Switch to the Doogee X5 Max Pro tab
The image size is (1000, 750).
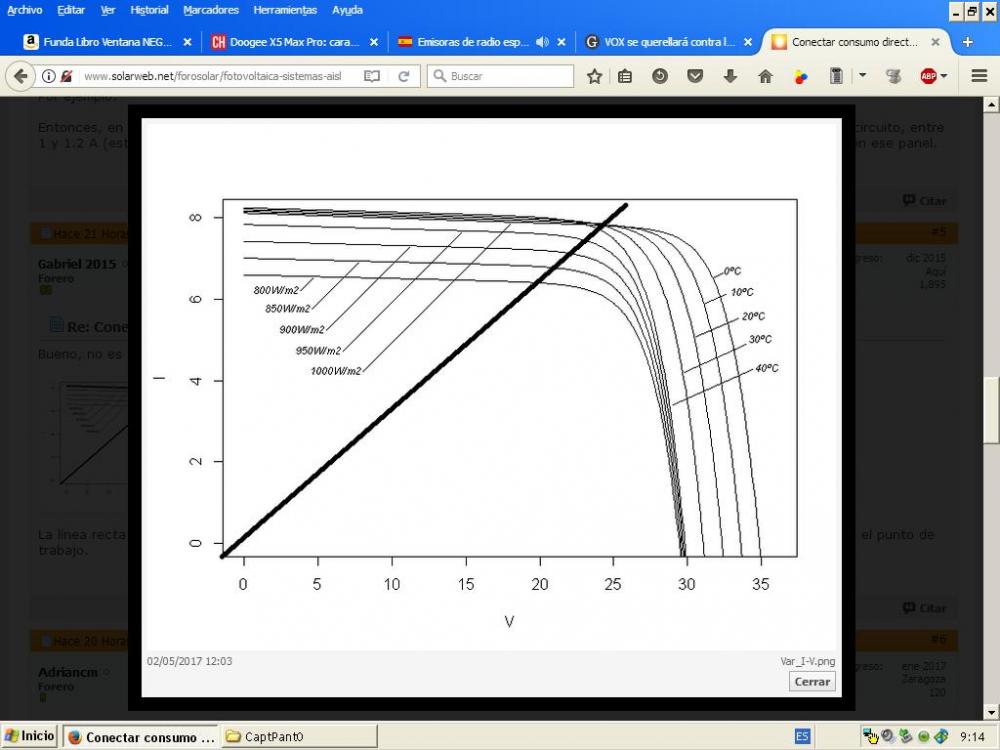pos(294,42)
